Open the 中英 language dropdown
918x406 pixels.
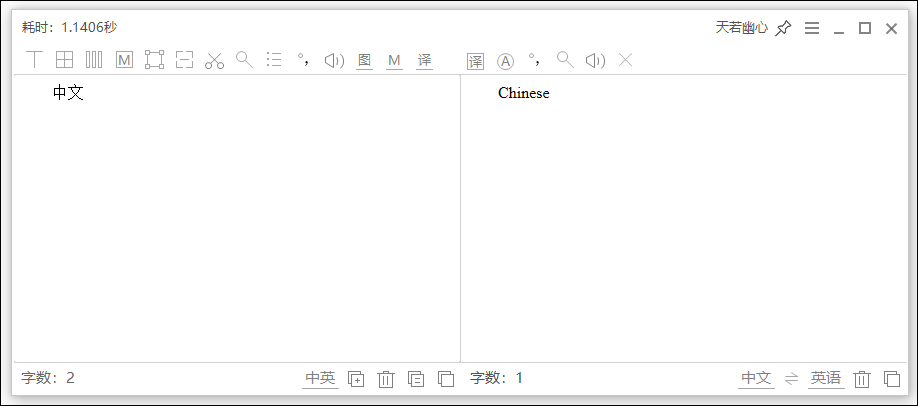[320, 378]
